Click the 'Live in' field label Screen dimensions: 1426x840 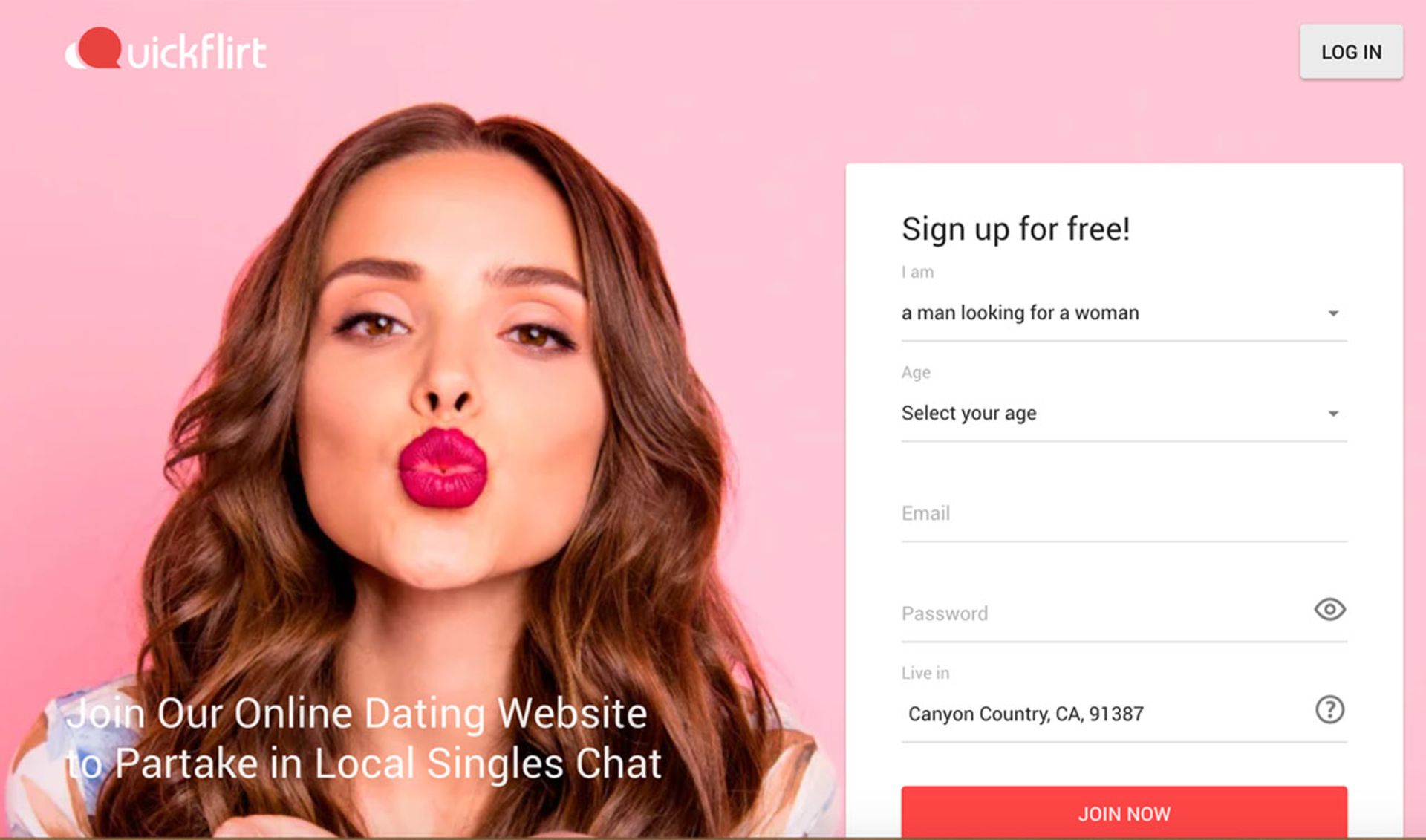tap(925, 673)
